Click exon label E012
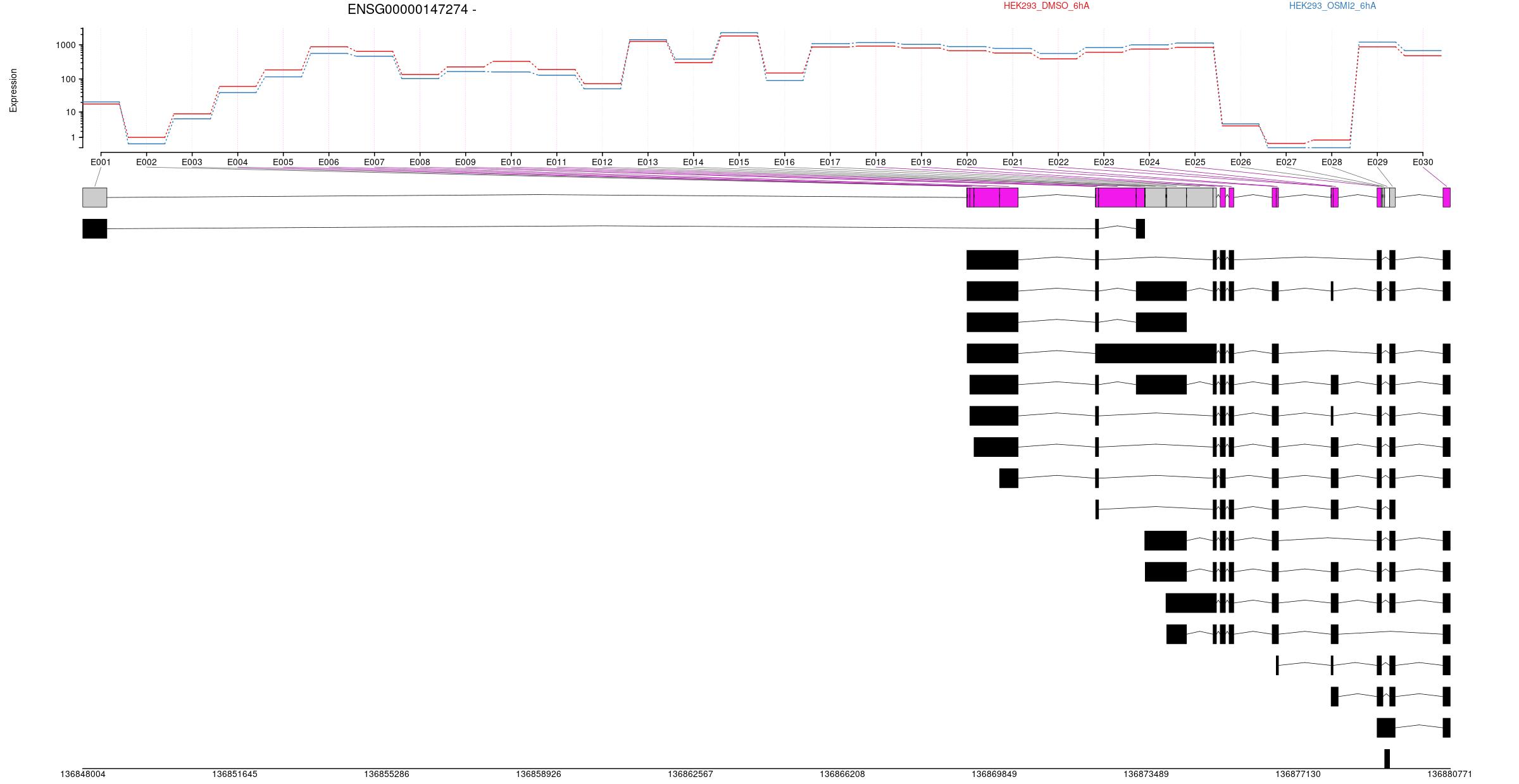The width and height of the screenshot is (1519, 784). (602, 162)
